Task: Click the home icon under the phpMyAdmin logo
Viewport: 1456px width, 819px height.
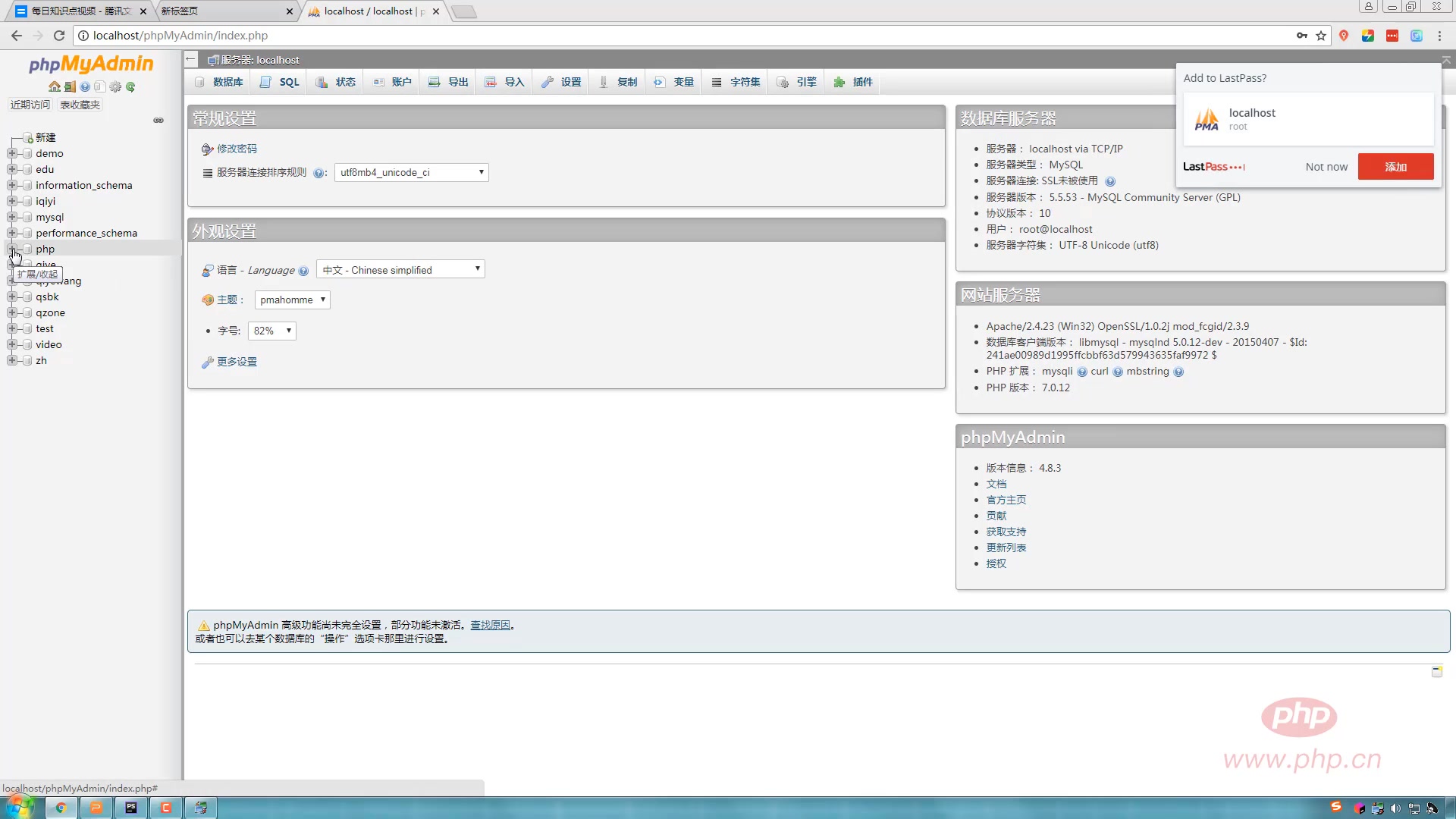Action: tap(55, 87)
